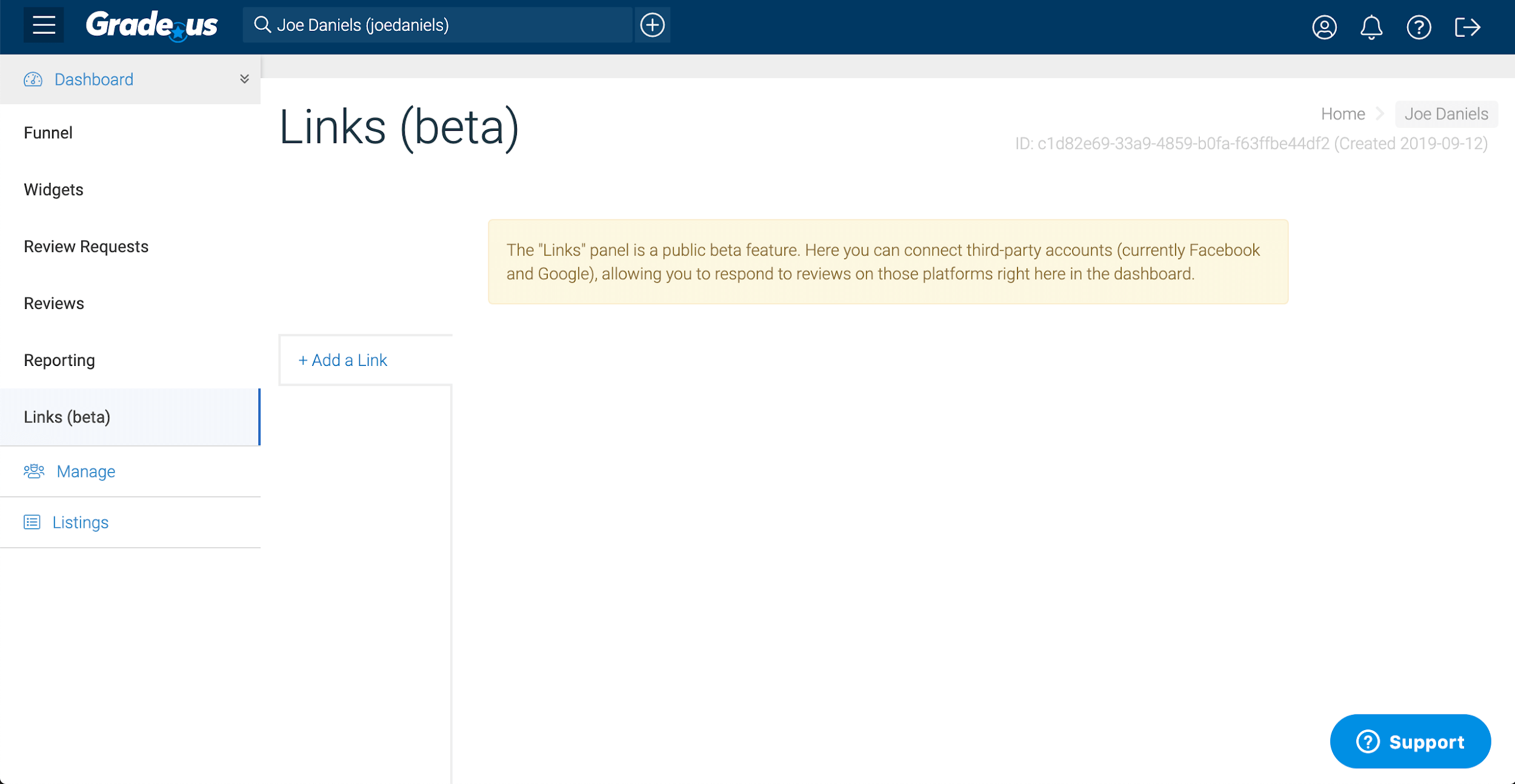Open the notifications bell
The height and width of the screenshot is (784, 1515).
point(1372,27)
